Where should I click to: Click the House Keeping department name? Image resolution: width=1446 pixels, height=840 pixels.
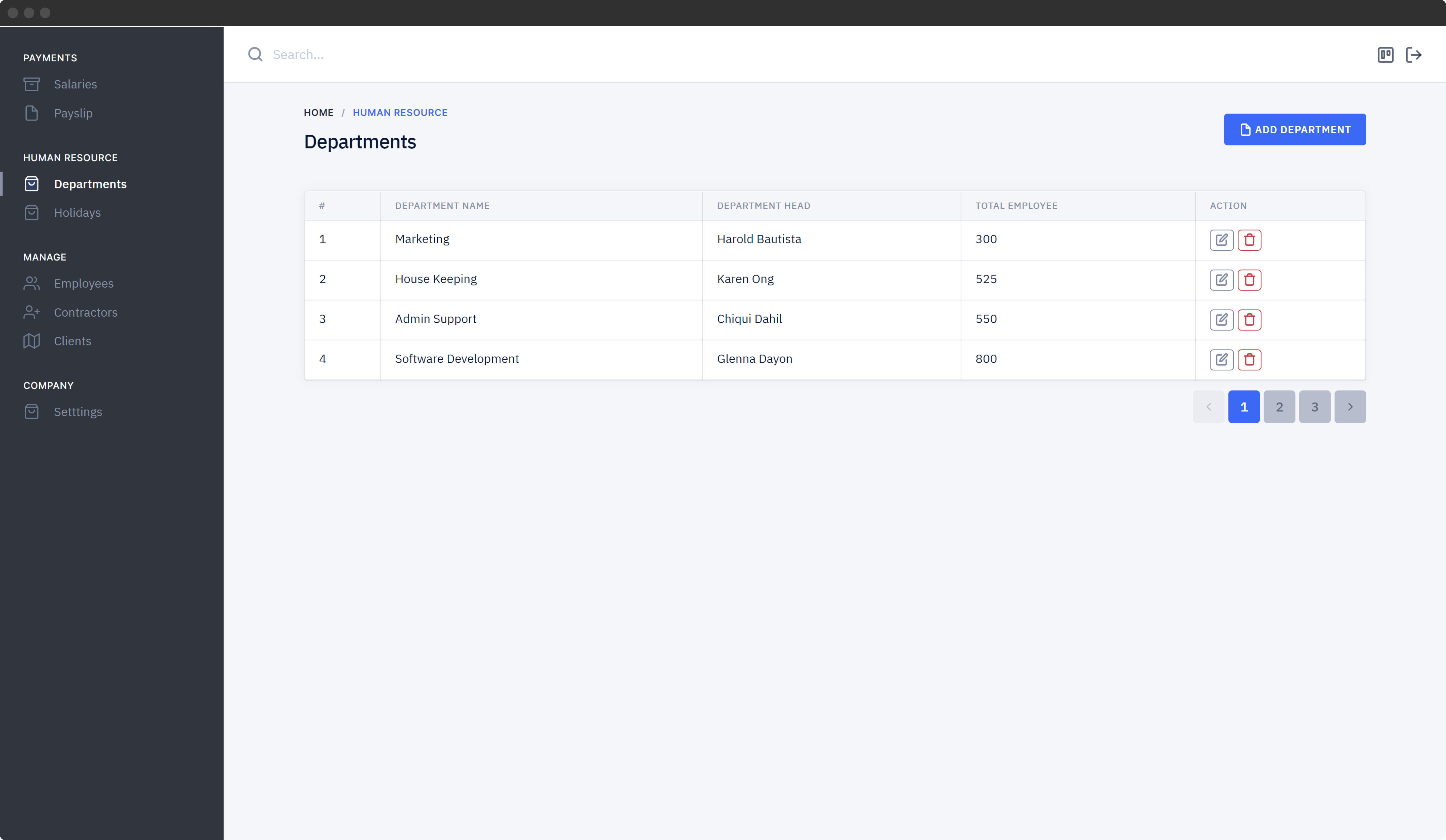click(x=436, y=279)
